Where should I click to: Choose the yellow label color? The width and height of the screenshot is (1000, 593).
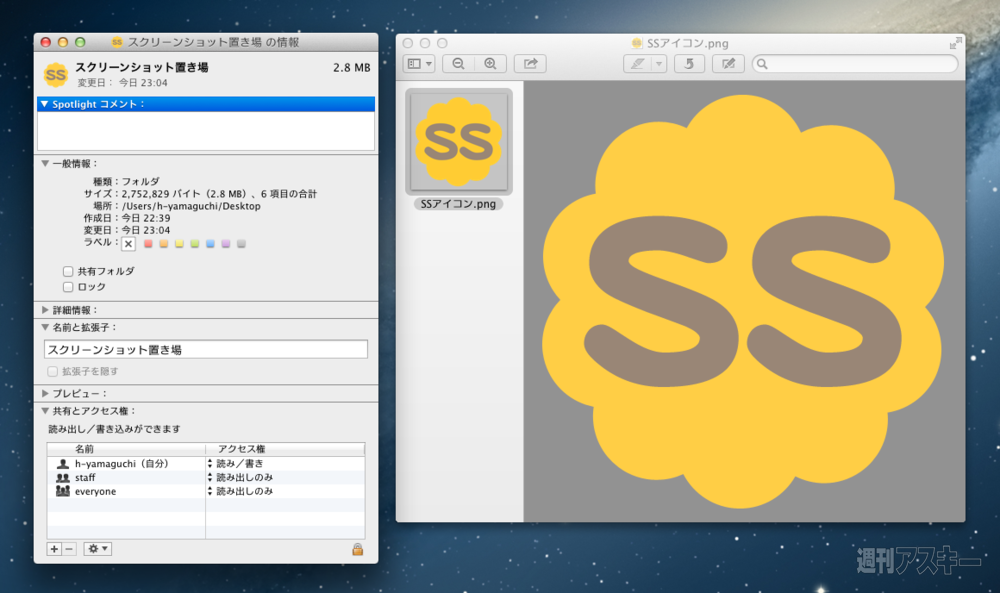point(179,244)
